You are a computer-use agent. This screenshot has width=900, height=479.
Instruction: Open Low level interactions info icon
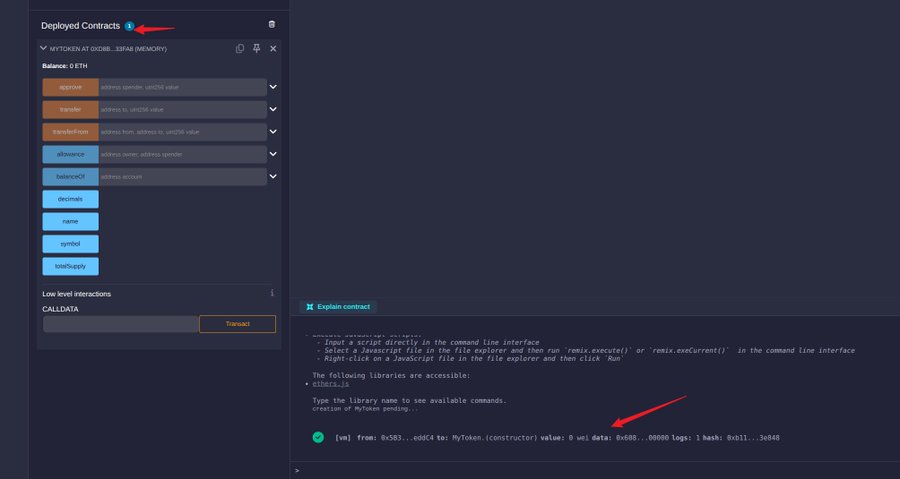tap(272, 293)
